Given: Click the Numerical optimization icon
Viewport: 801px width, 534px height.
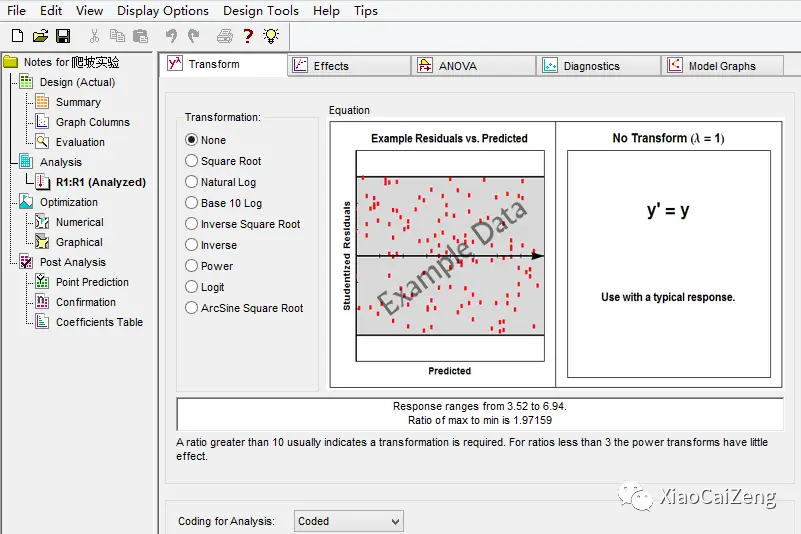Looking at the screenshot, I should [x=42, y=222].
